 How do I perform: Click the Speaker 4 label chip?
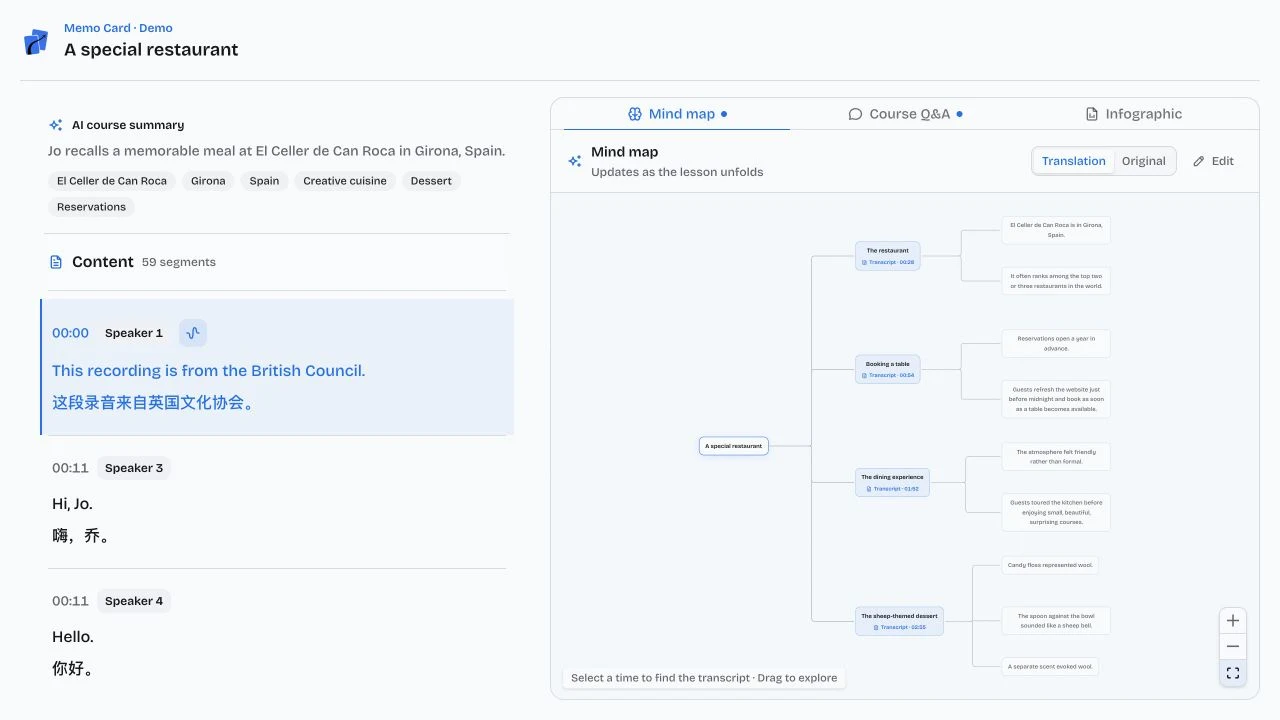[x=134, y=601]
